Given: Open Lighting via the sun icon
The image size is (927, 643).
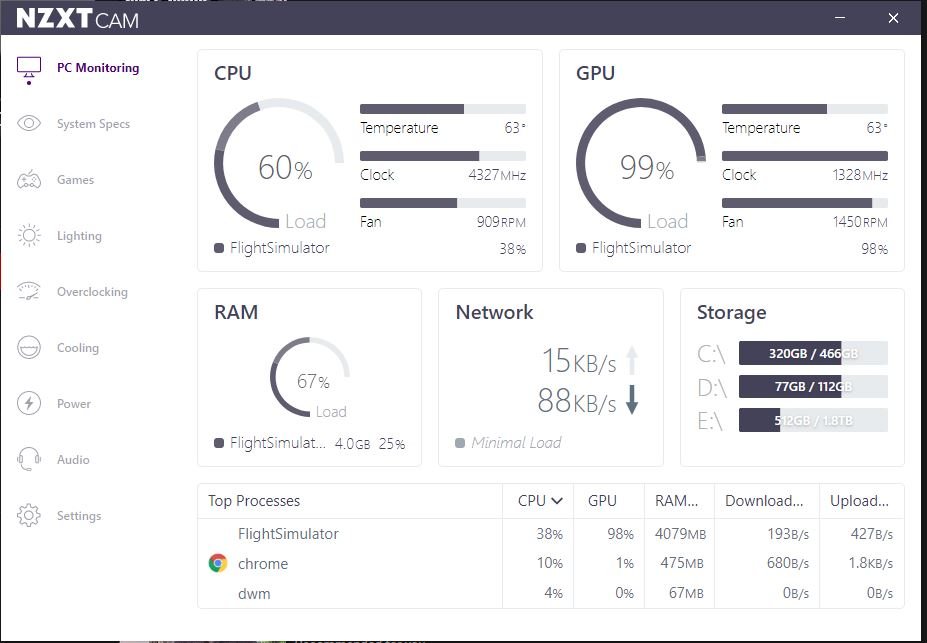Looking at the screenshot, I should tap(29, 236).
